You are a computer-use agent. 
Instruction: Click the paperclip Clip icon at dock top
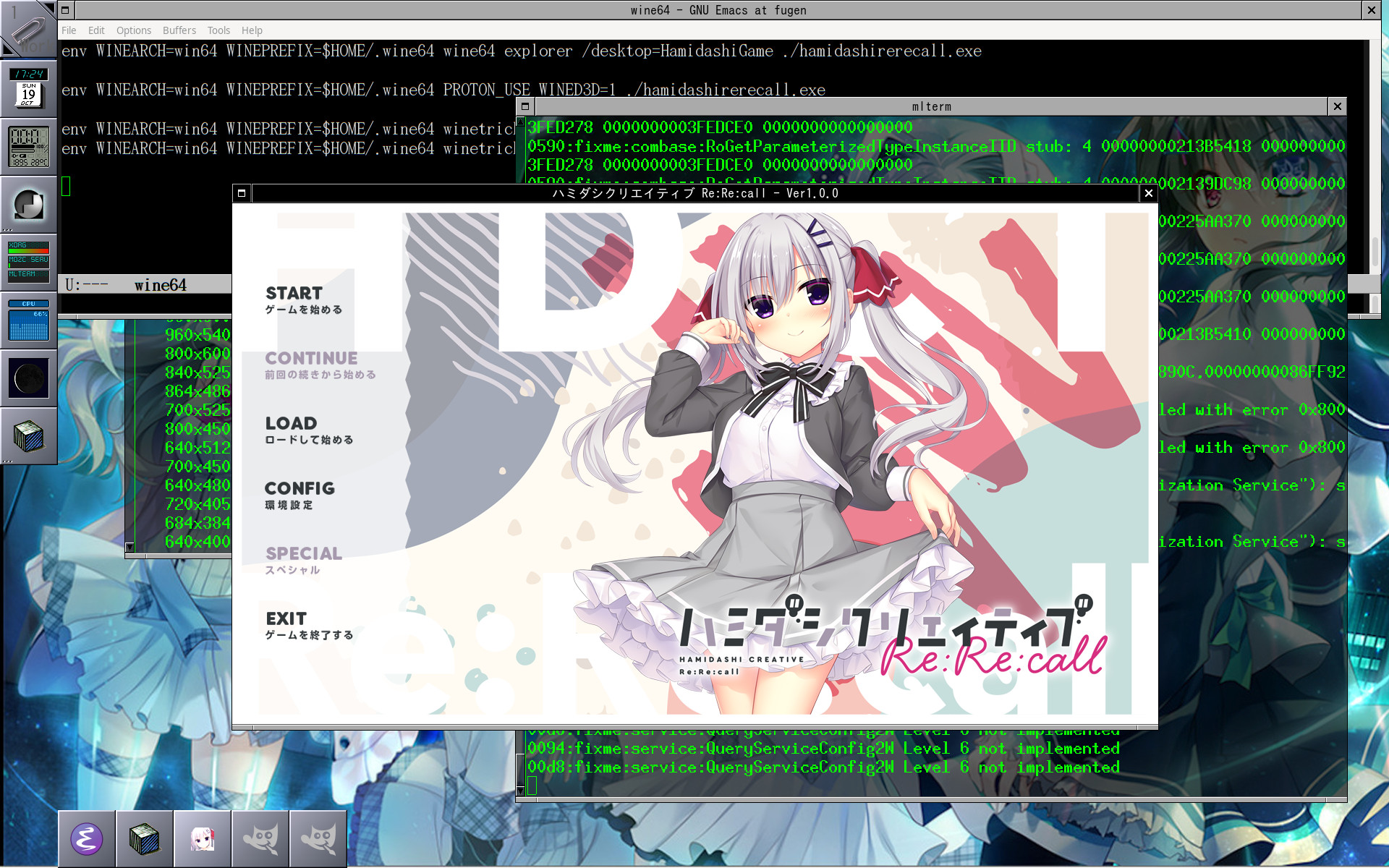point(29,29)
